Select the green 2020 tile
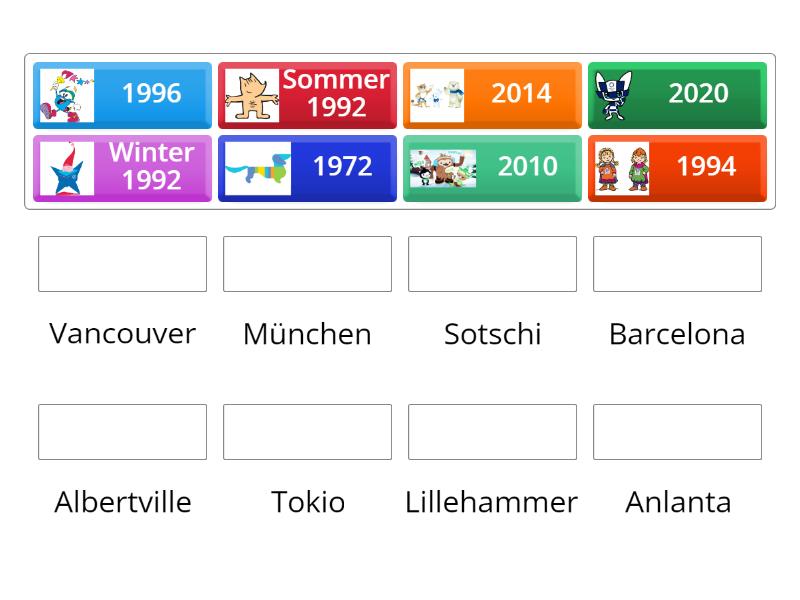This screenshot has width=800, height=600. click(698, 94)
